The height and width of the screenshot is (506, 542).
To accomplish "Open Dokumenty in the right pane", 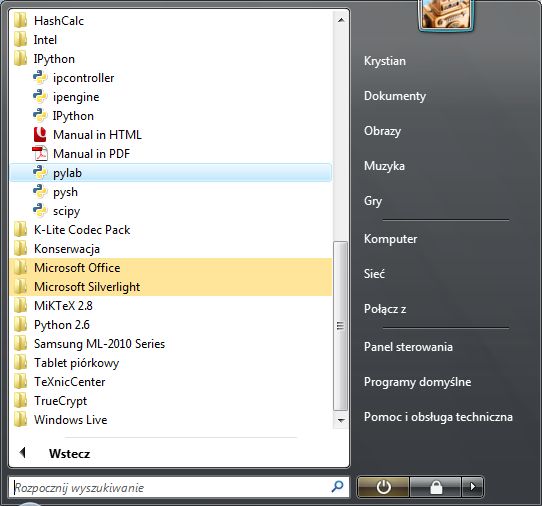I will coord(395,96).
